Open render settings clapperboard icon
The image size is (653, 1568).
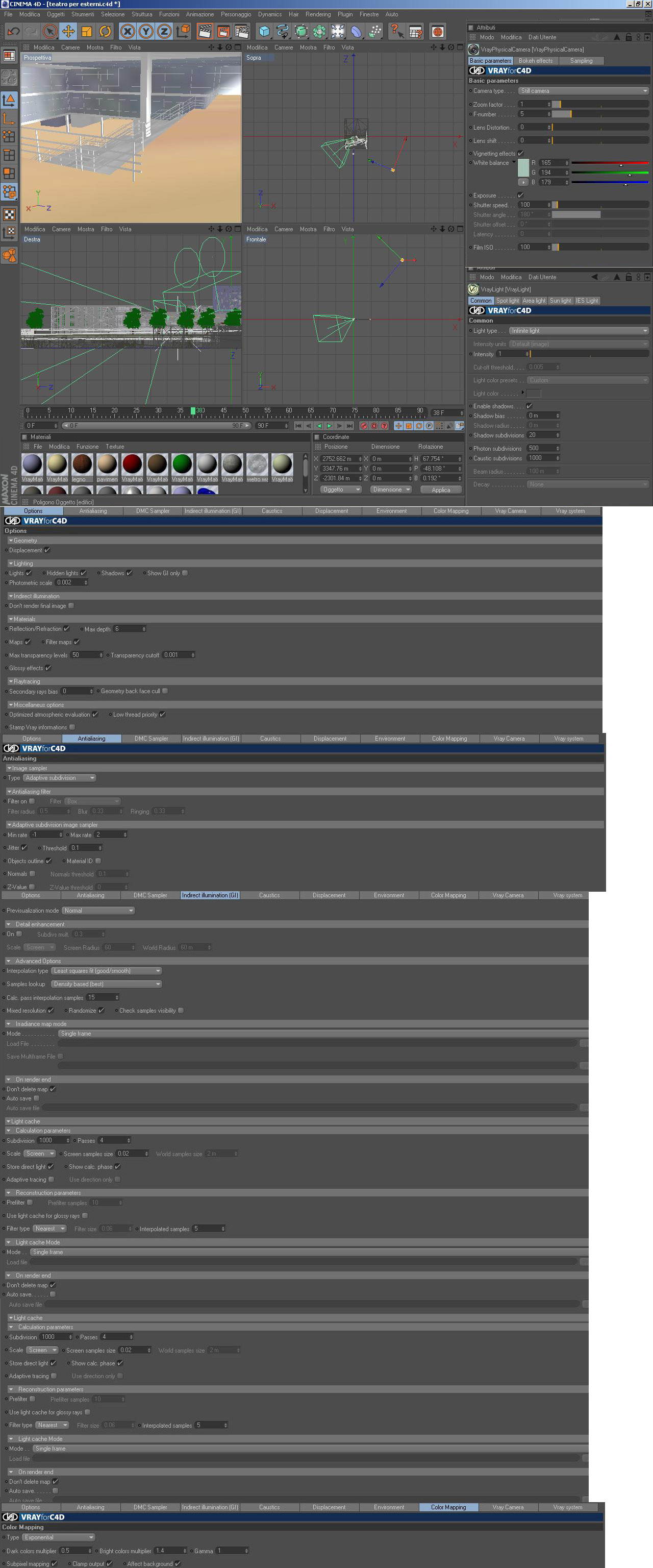point(242,31)
